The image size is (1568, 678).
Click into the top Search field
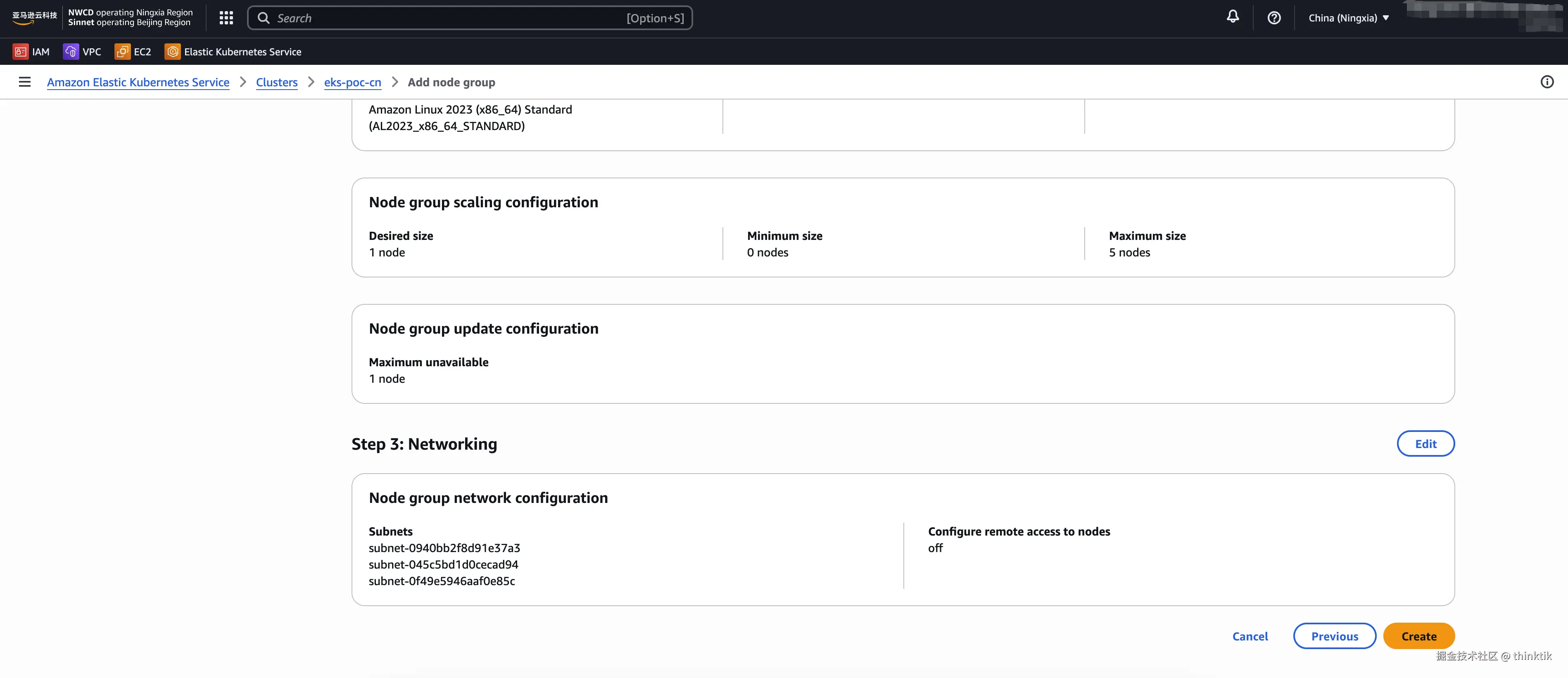tap(450, 18)
